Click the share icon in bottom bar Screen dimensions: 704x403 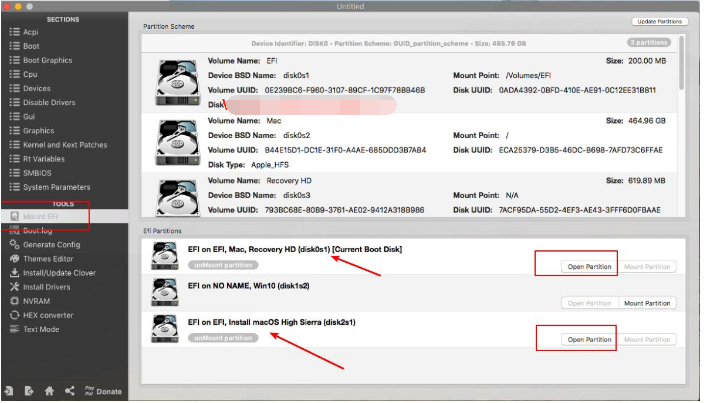pyautogui.click(x=70, y=391)
